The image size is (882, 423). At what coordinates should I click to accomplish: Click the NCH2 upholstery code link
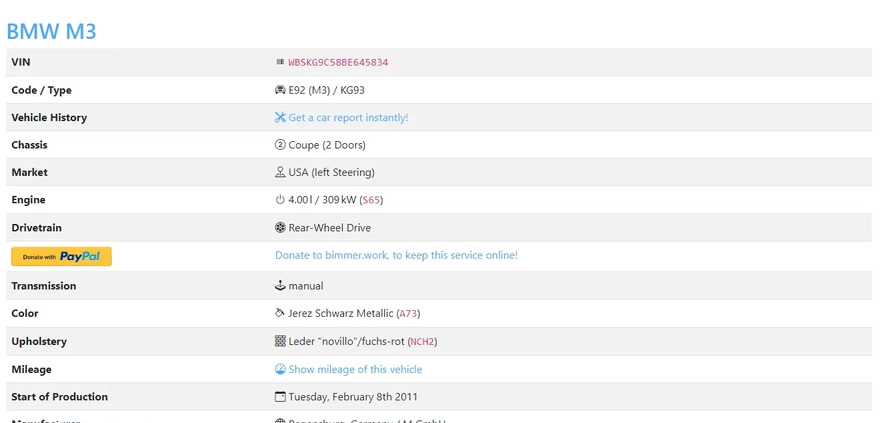tap(424, 341)
